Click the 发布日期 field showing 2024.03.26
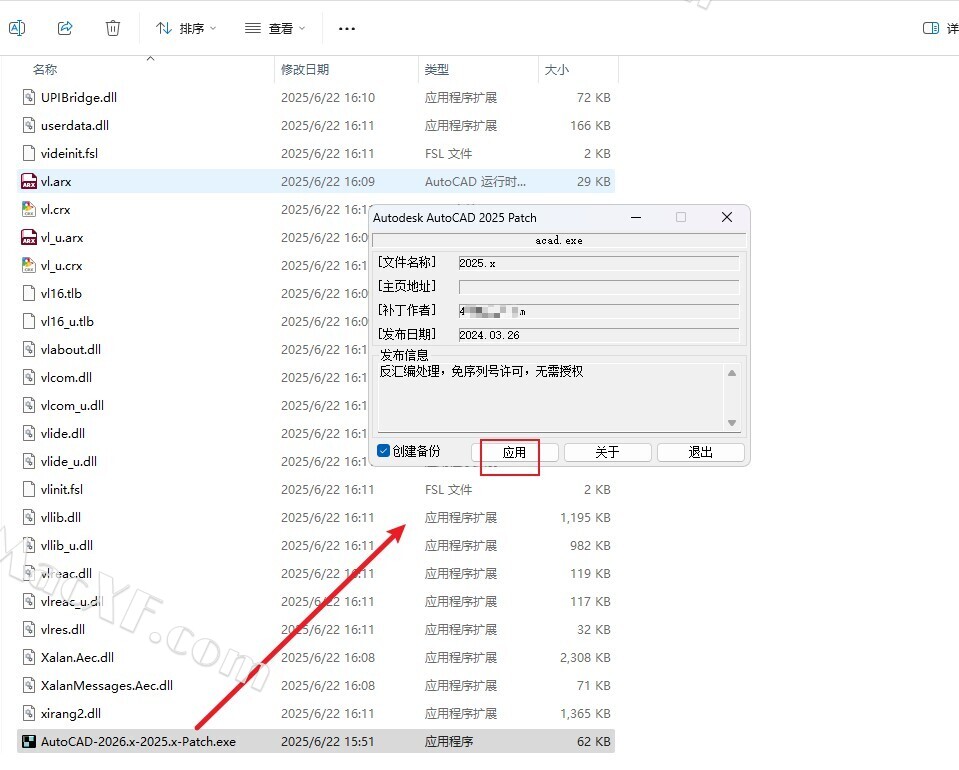Viewport: 959px width, 770px height. click(x=599, y=335)
